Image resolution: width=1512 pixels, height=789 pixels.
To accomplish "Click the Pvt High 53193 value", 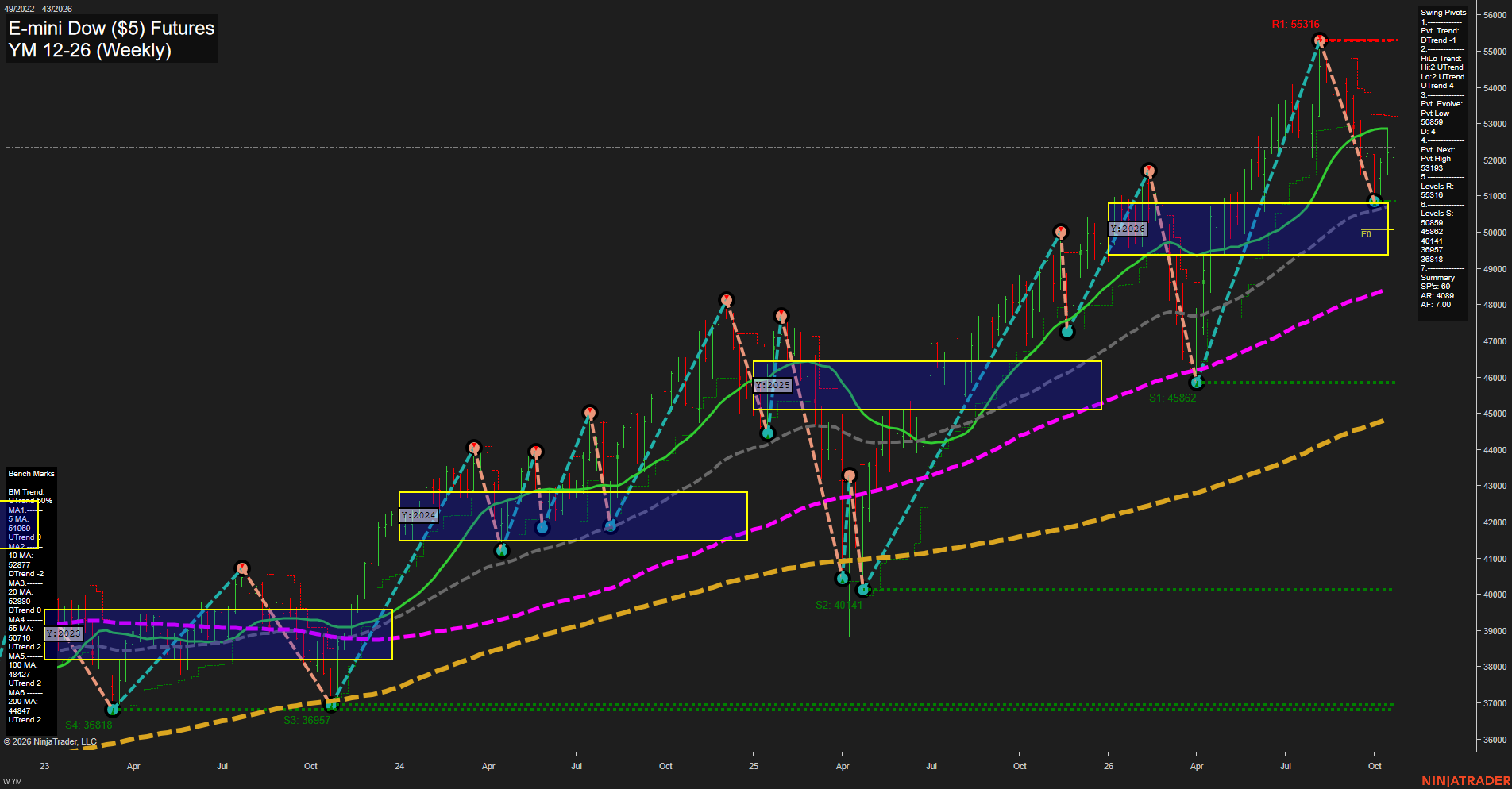I will point(1432,168).
